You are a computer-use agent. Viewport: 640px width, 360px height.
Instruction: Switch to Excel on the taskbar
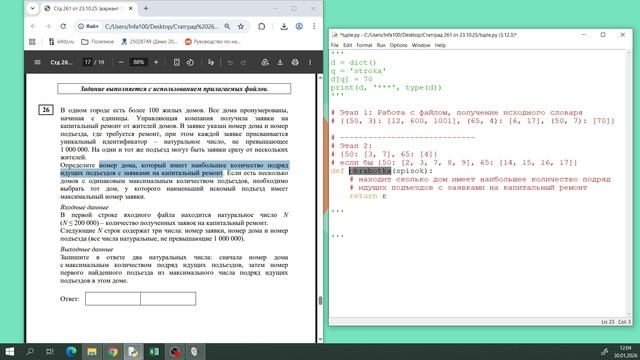[x=154, y=351]
